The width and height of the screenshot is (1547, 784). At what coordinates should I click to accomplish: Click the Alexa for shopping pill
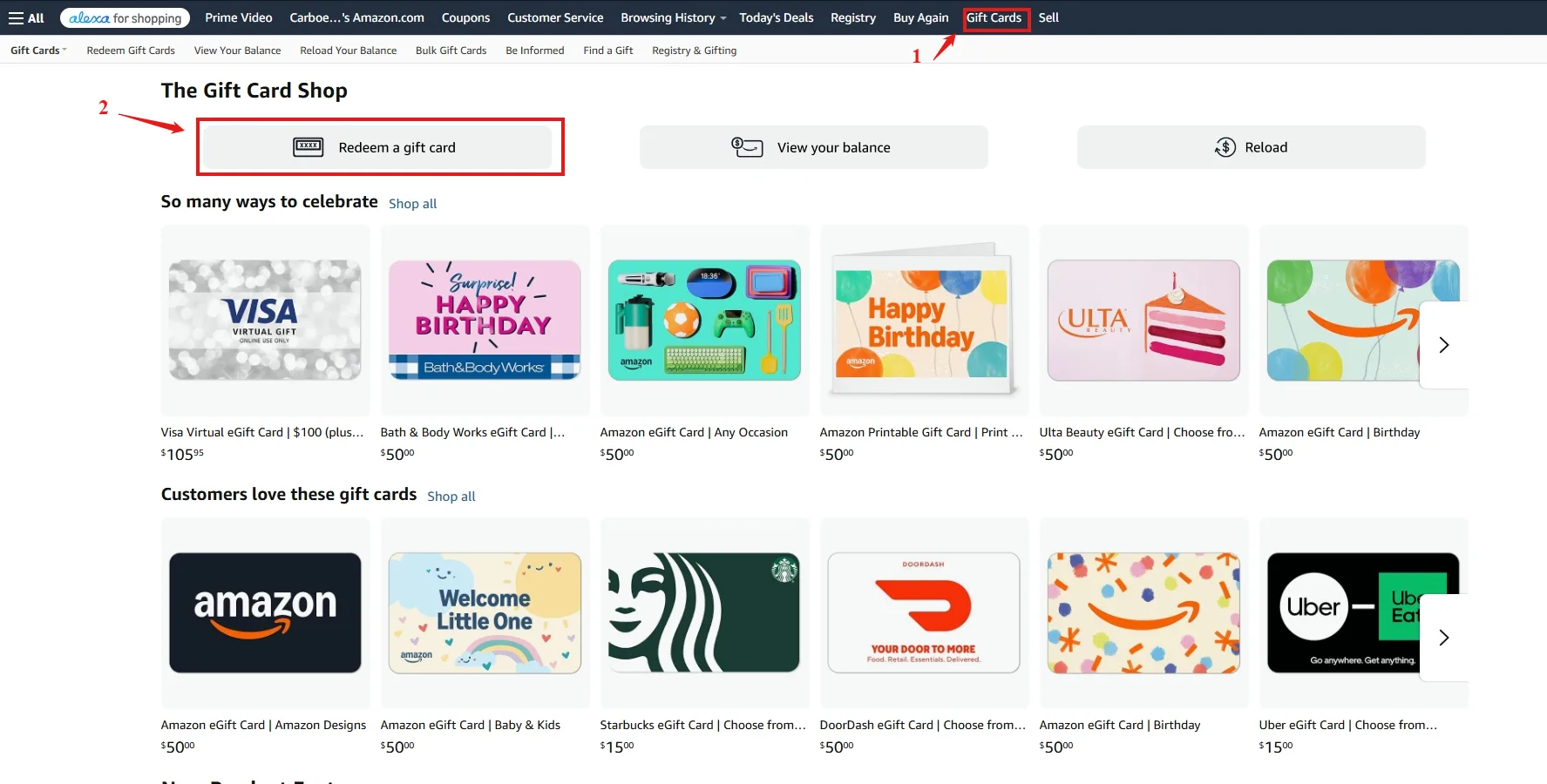coord(126,17)
